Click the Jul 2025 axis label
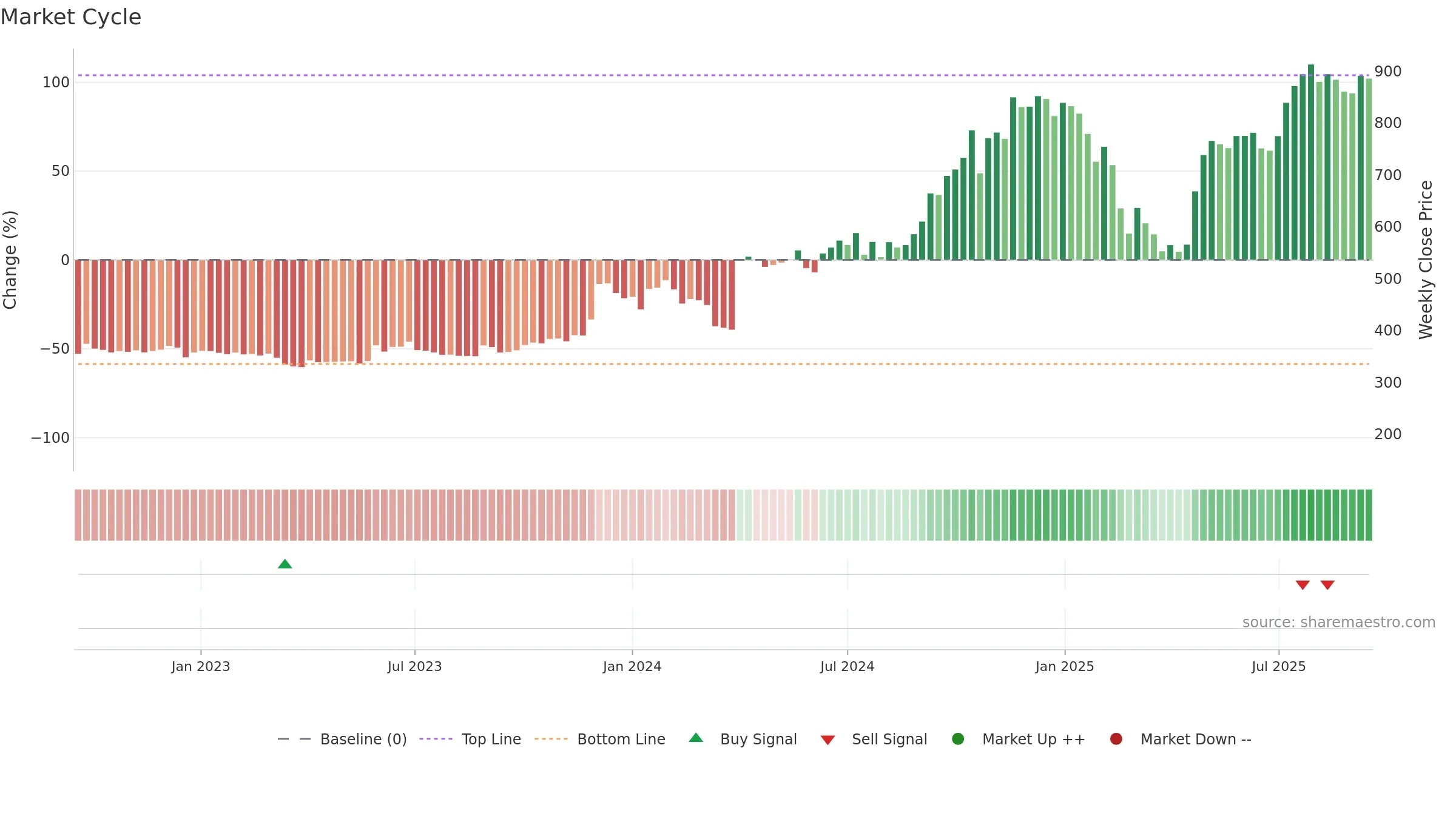The height and width of the screenshot is (819, 1456). (1279, 667)
